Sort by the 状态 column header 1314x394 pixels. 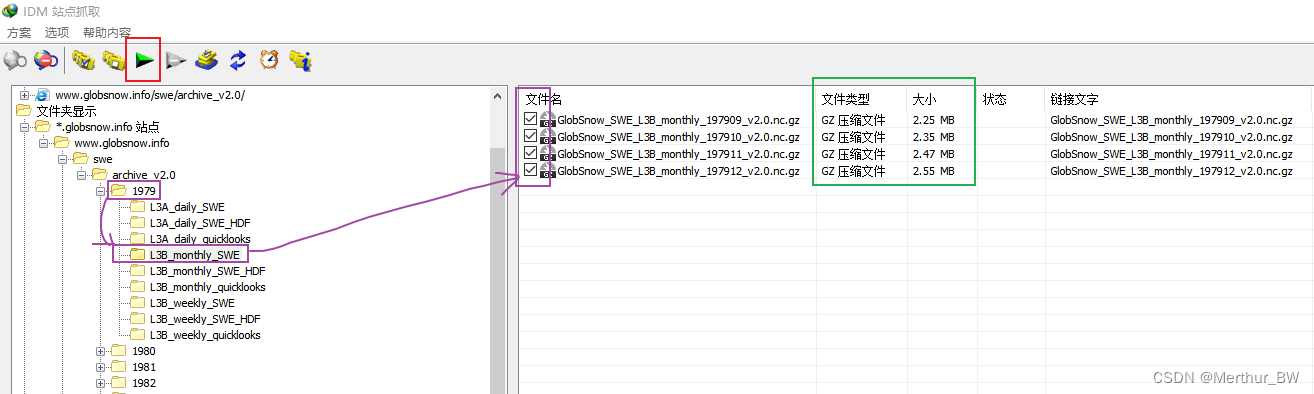pos(1011,100)
